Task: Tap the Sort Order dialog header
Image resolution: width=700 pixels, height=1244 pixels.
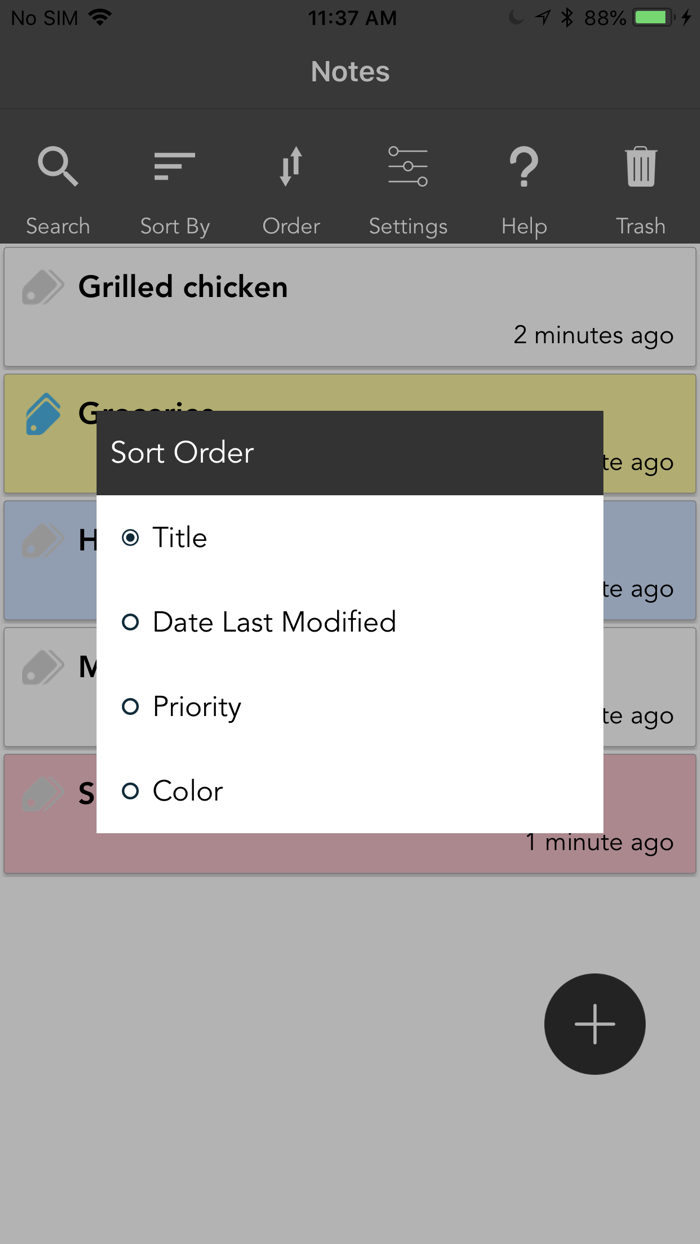Action: coord(349,453)
